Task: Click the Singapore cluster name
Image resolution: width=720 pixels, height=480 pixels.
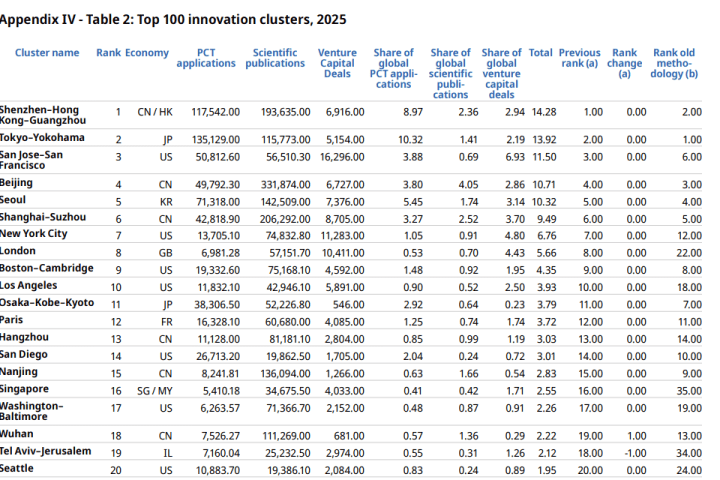Action: (25, 388)
